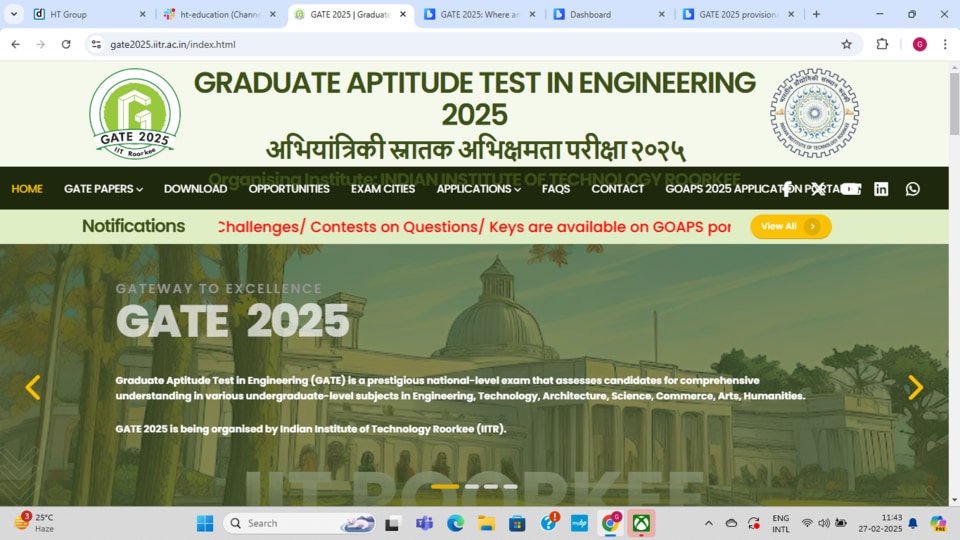This screenshot has height=540, width=960.
Task: Open the FAQS menu item
Action: [556, 189]
